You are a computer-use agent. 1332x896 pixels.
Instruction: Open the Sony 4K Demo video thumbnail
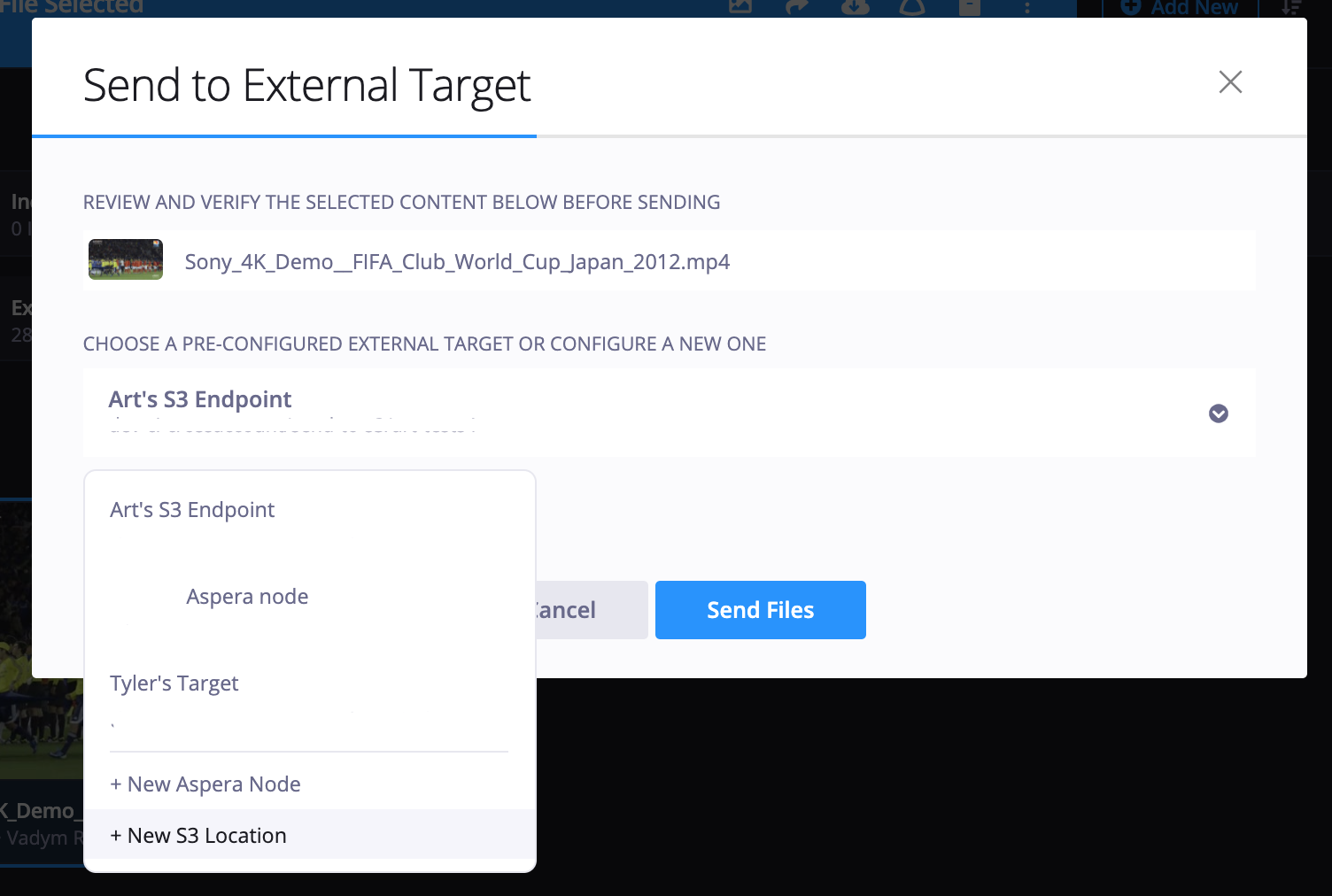[126, 259]
